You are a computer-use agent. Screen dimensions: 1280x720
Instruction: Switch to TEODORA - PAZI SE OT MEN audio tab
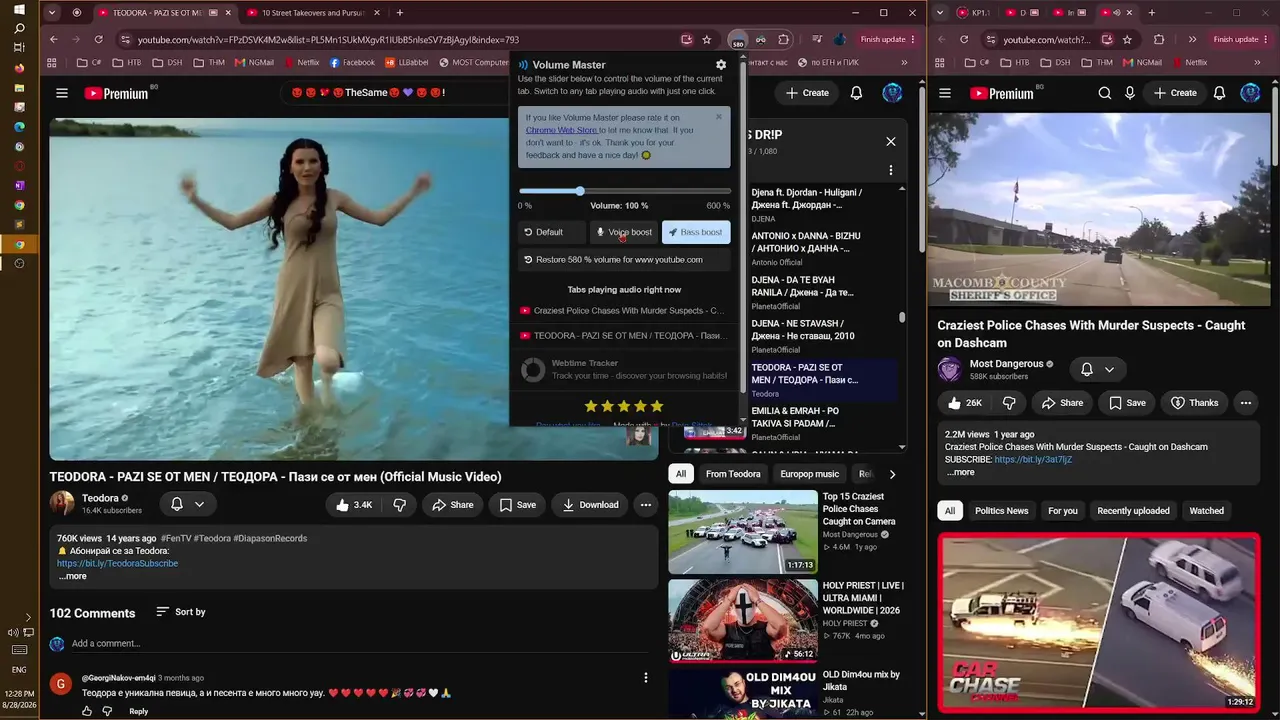pos(624,336)
